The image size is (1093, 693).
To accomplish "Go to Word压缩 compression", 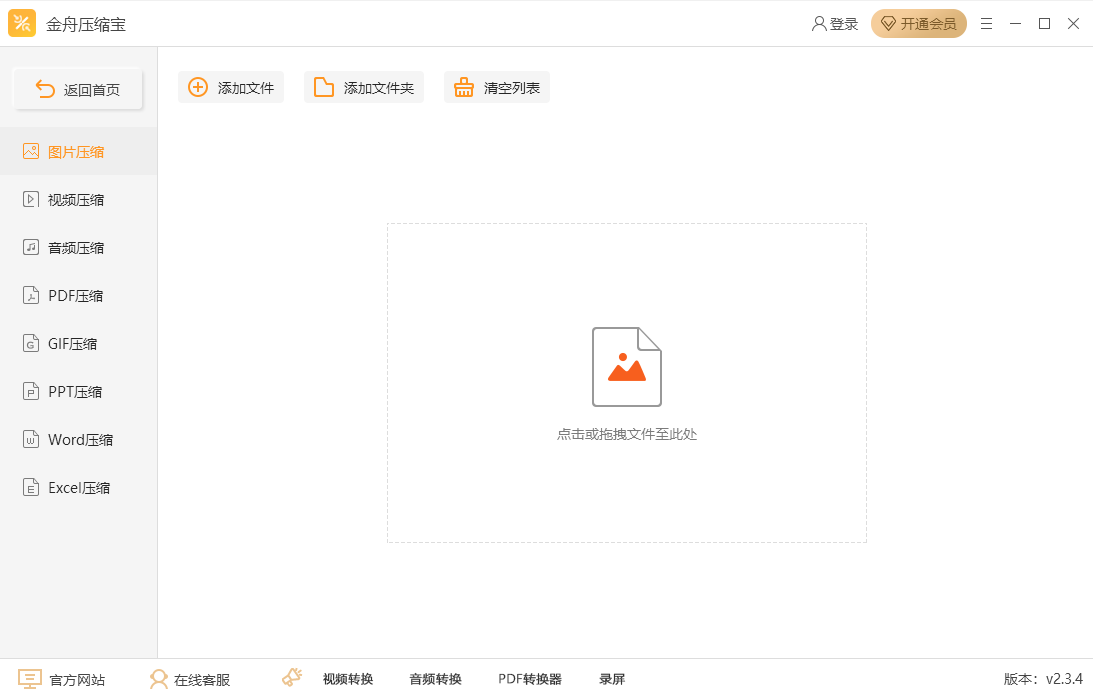I will (80, 440).
